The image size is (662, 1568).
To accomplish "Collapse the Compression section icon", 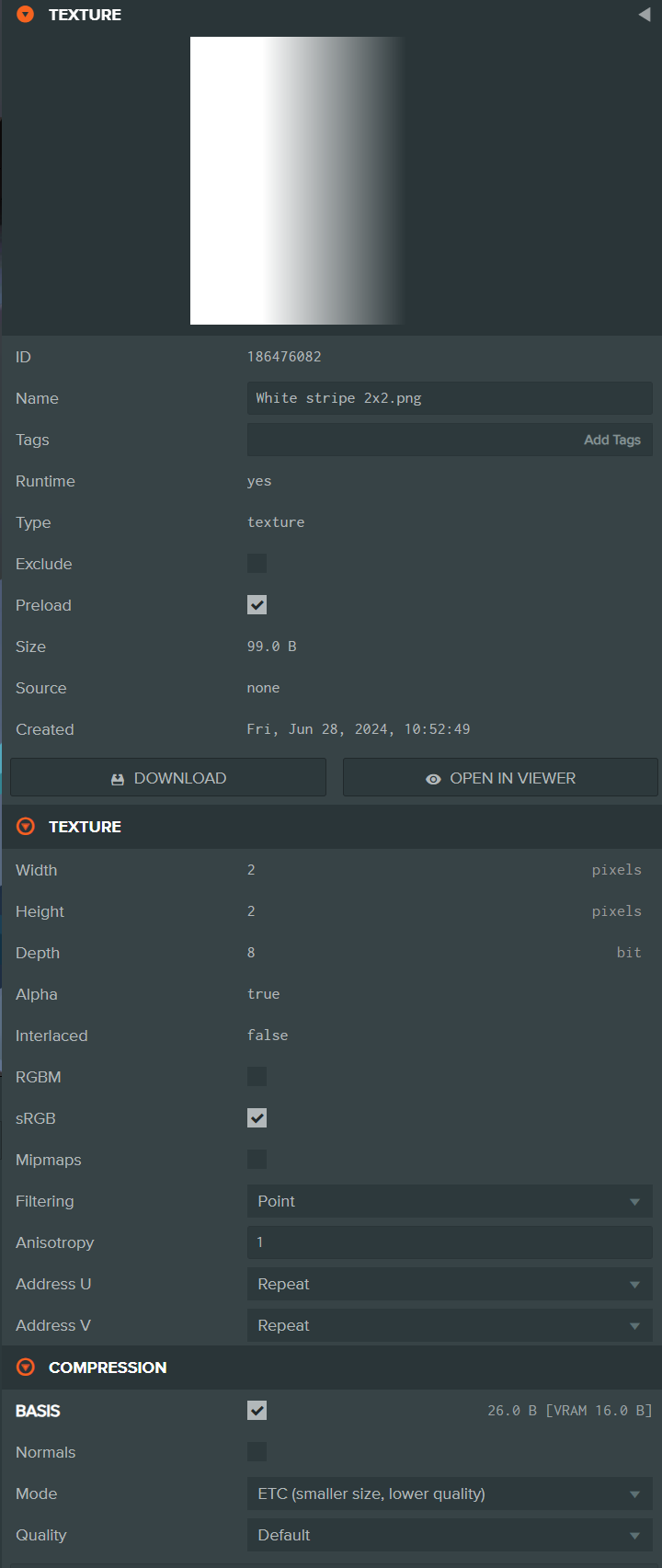I will pos(26,1368).
